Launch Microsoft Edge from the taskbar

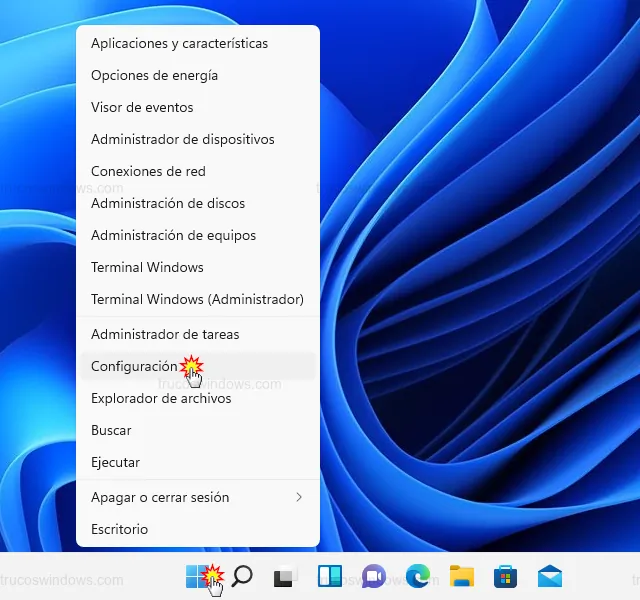point(417,576)
